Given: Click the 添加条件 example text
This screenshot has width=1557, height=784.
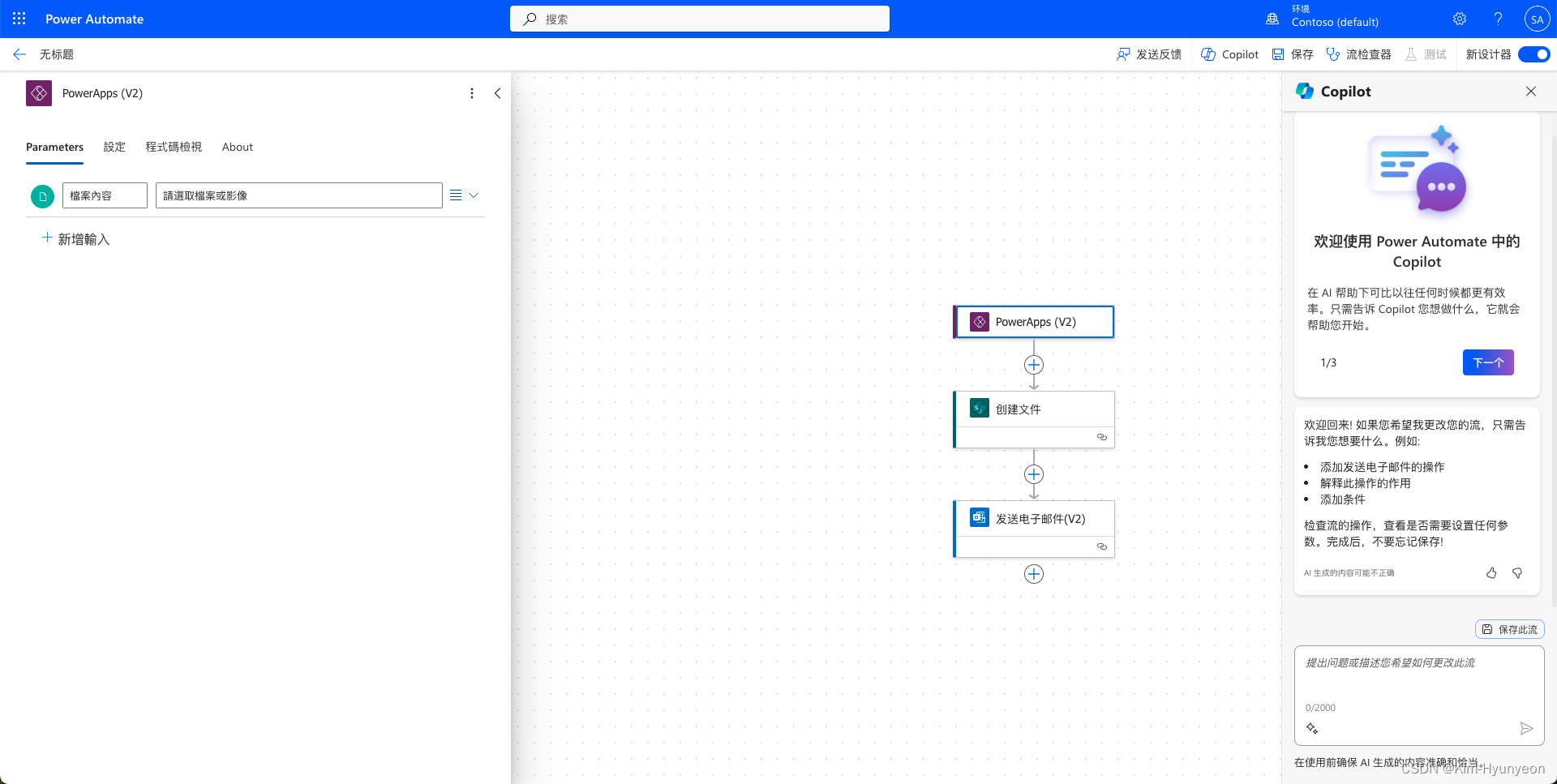Looking at the screenshot, I should pos(1342,499).
